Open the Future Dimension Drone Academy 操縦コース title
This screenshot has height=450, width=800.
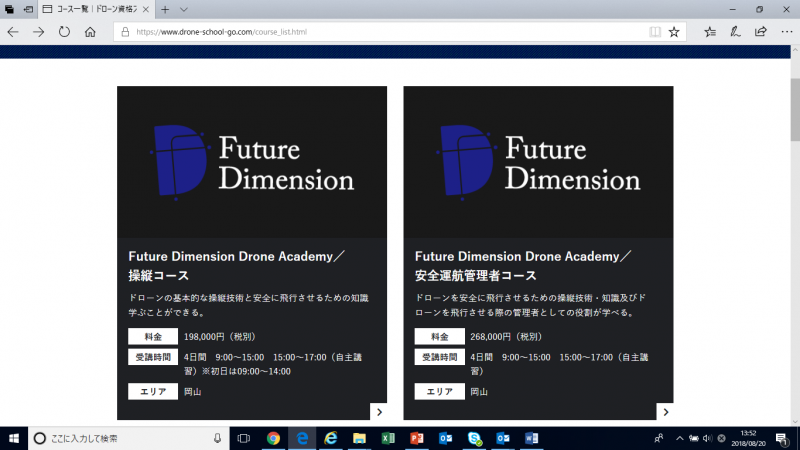click(x=237, y=266)
